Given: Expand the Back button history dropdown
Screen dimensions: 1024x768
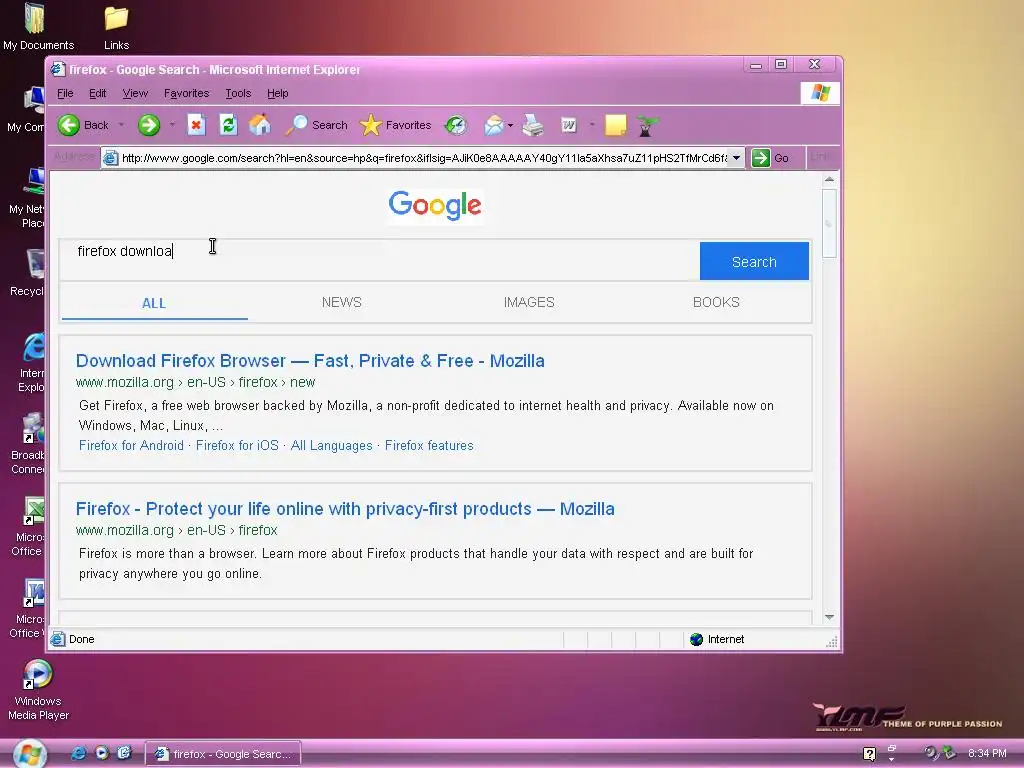Looking at the screenshot, I should [x=121, y=125].
